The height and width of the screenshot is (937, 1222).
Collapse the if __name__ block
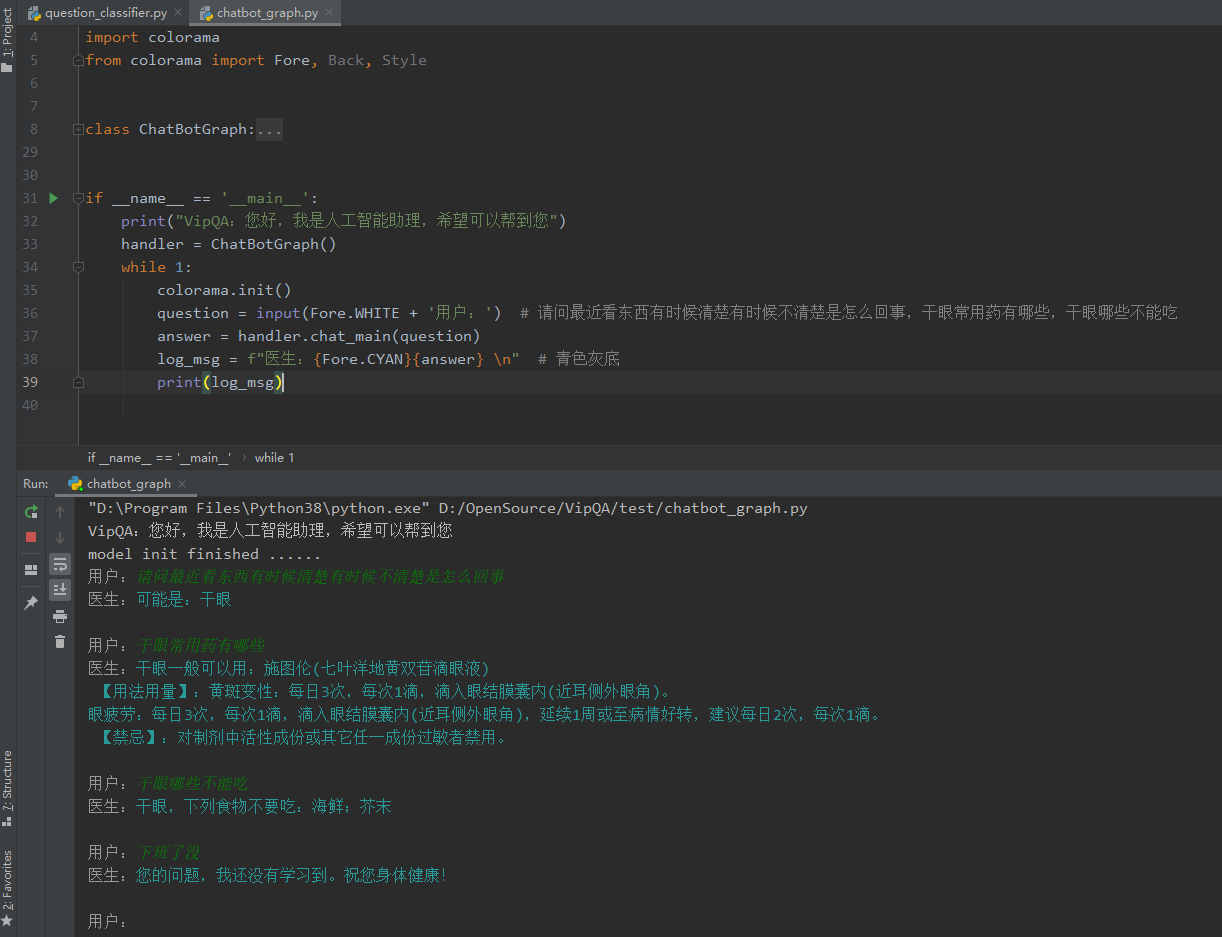(78, 198)
